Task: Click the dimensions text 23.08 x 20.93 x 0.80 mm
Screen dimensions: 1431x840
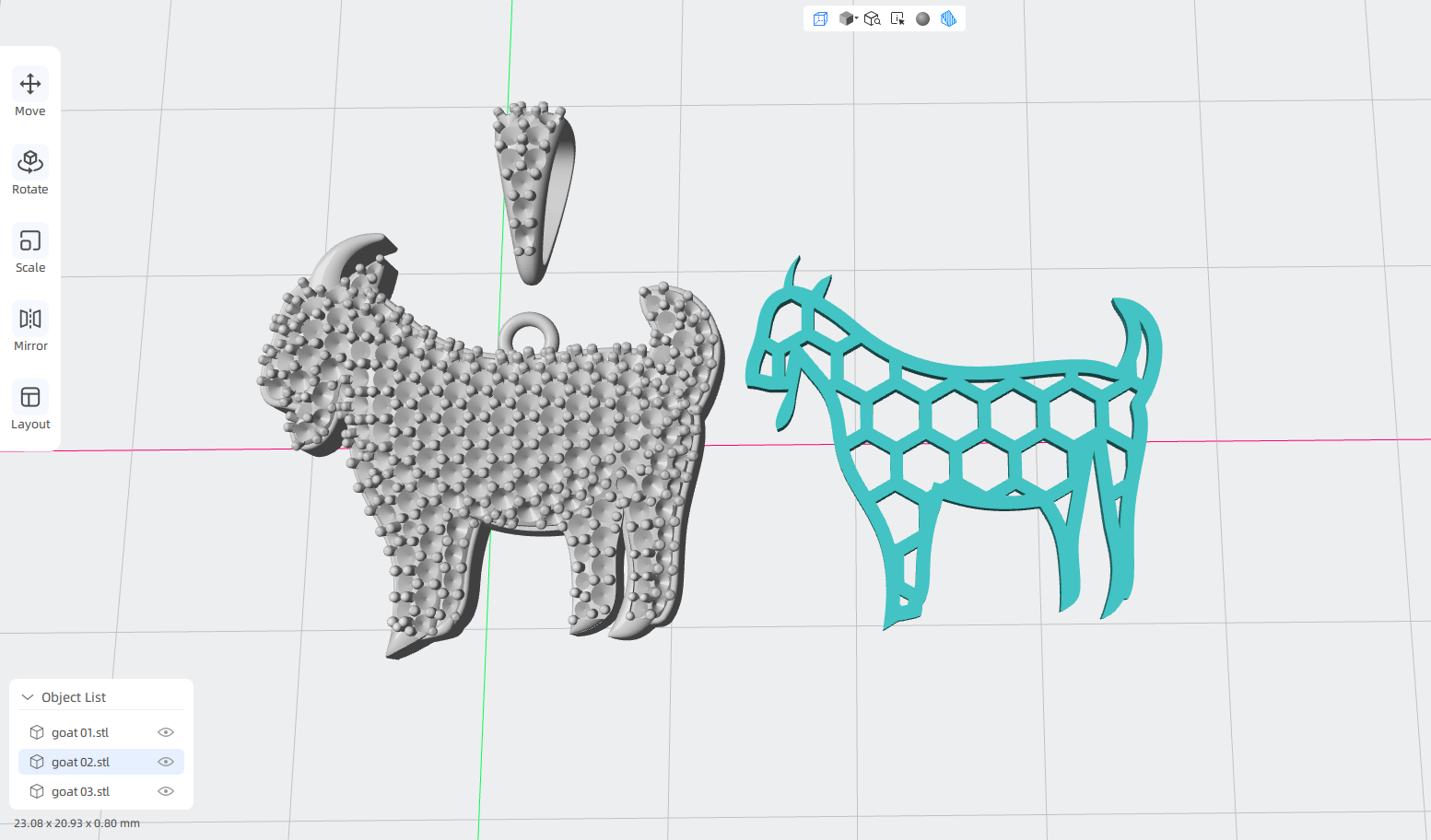Action: pos(76,823)
